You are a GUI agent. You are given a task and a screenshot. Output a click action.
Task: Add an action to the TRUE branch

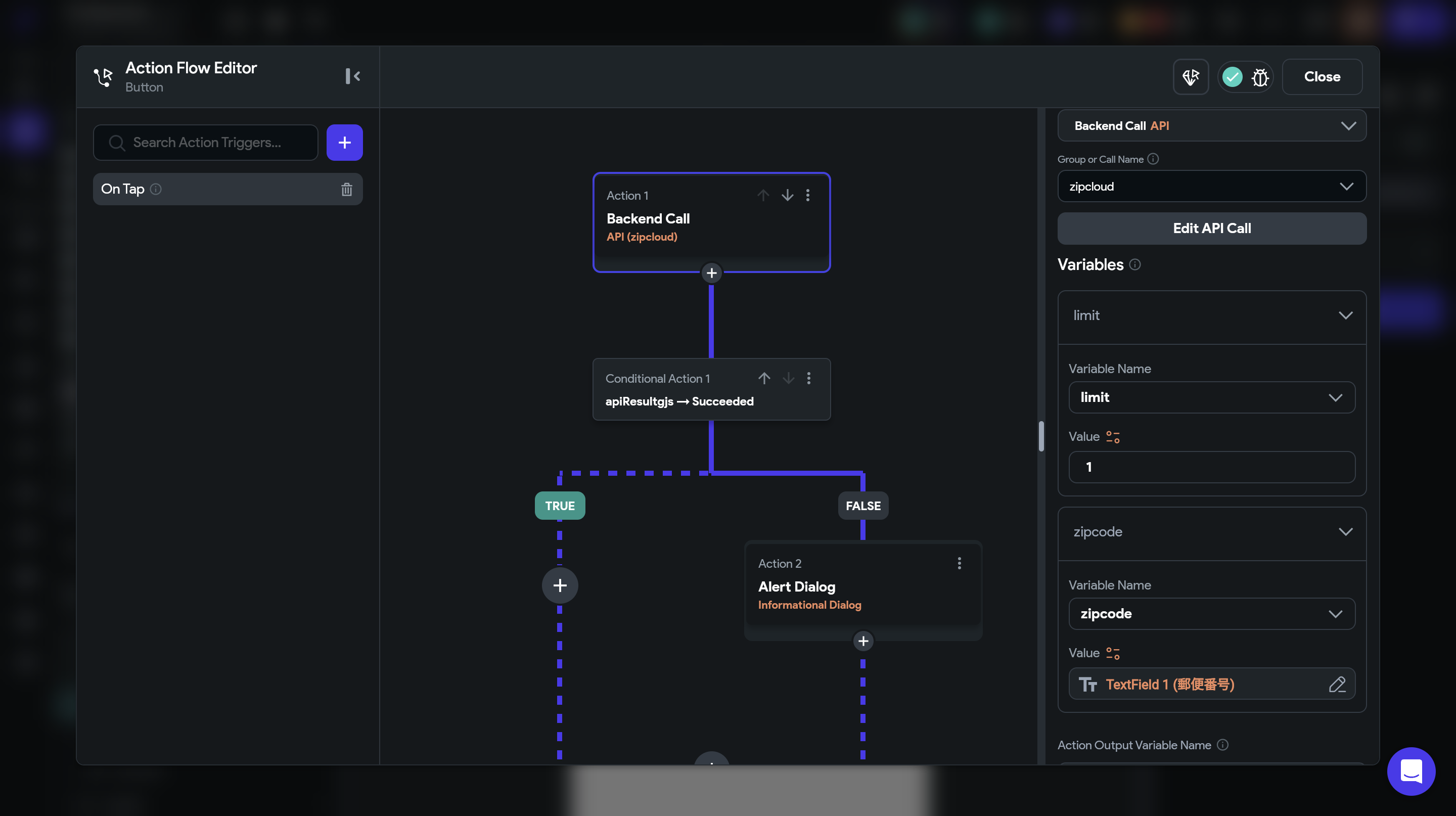(x=560, y=585)
